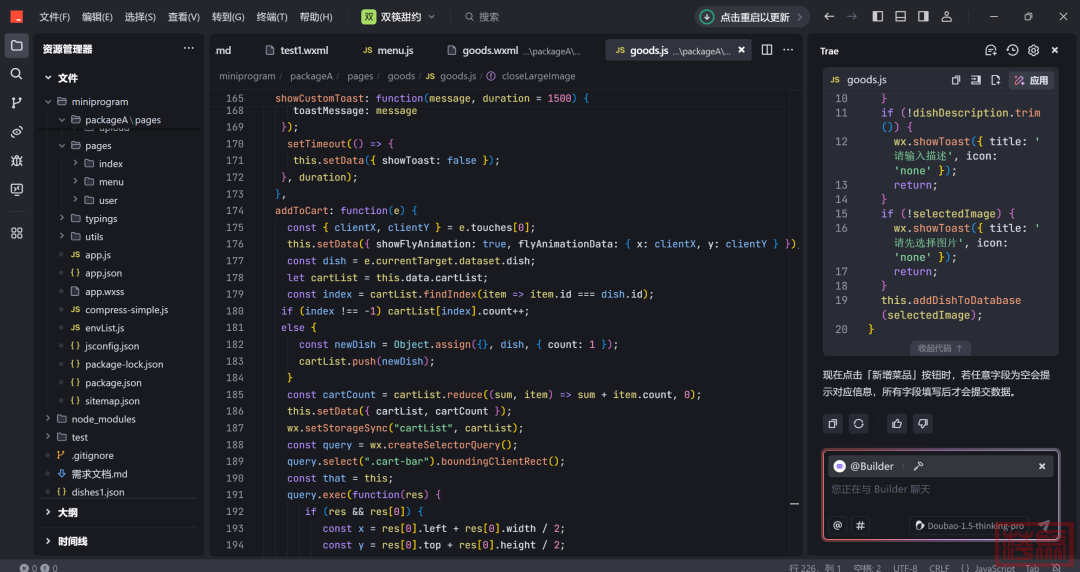This screenshot has height=572, width=1080.
Task: Open the Run and Debug view
Action: click(x=16, y=160)
